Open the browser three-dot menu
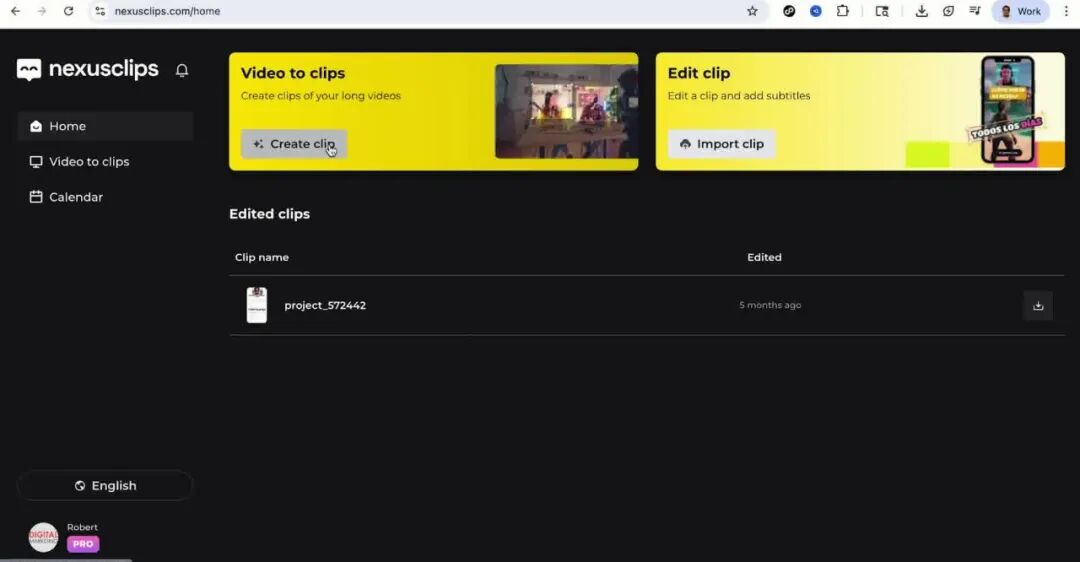Viewport: 1080px width, 562px height. (1066, 11)
